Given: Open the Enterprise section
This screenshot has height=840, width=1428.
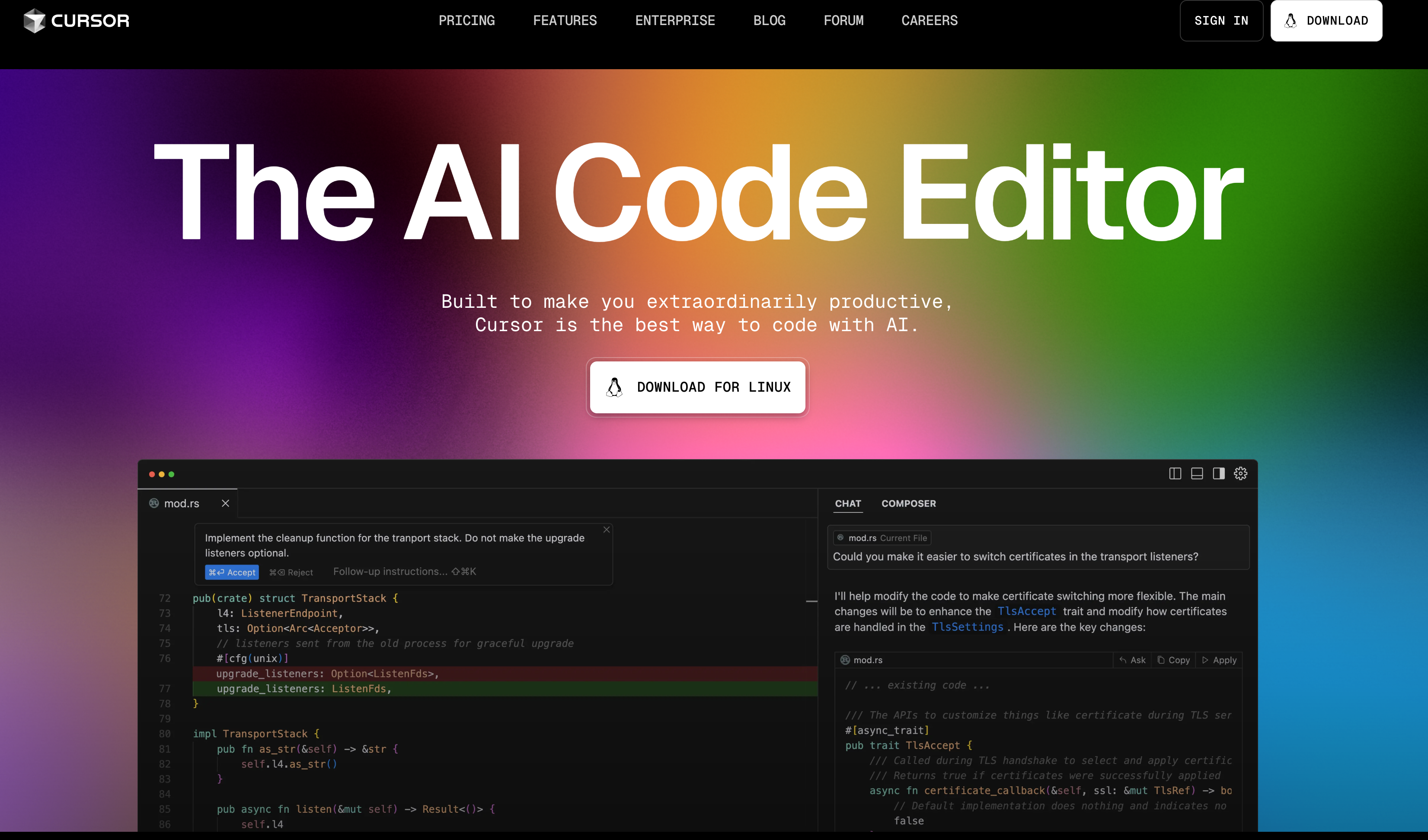Looking at the screenshot, I should (x=675, y=20).
